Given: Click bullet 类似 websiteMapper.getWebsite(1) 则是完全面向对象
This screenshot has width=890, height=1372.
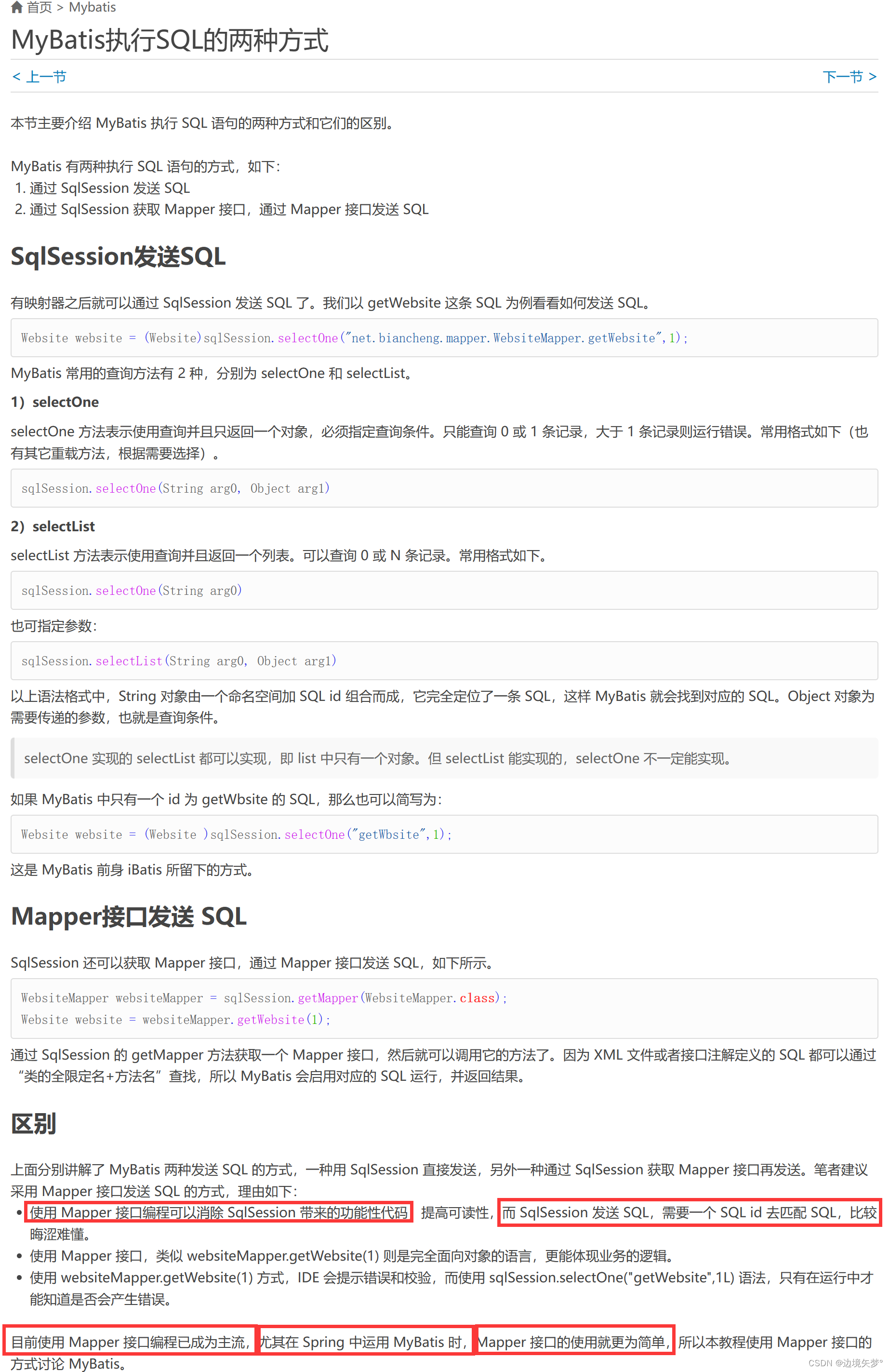Looking at the screenshot, I should tap(353, 1255).
